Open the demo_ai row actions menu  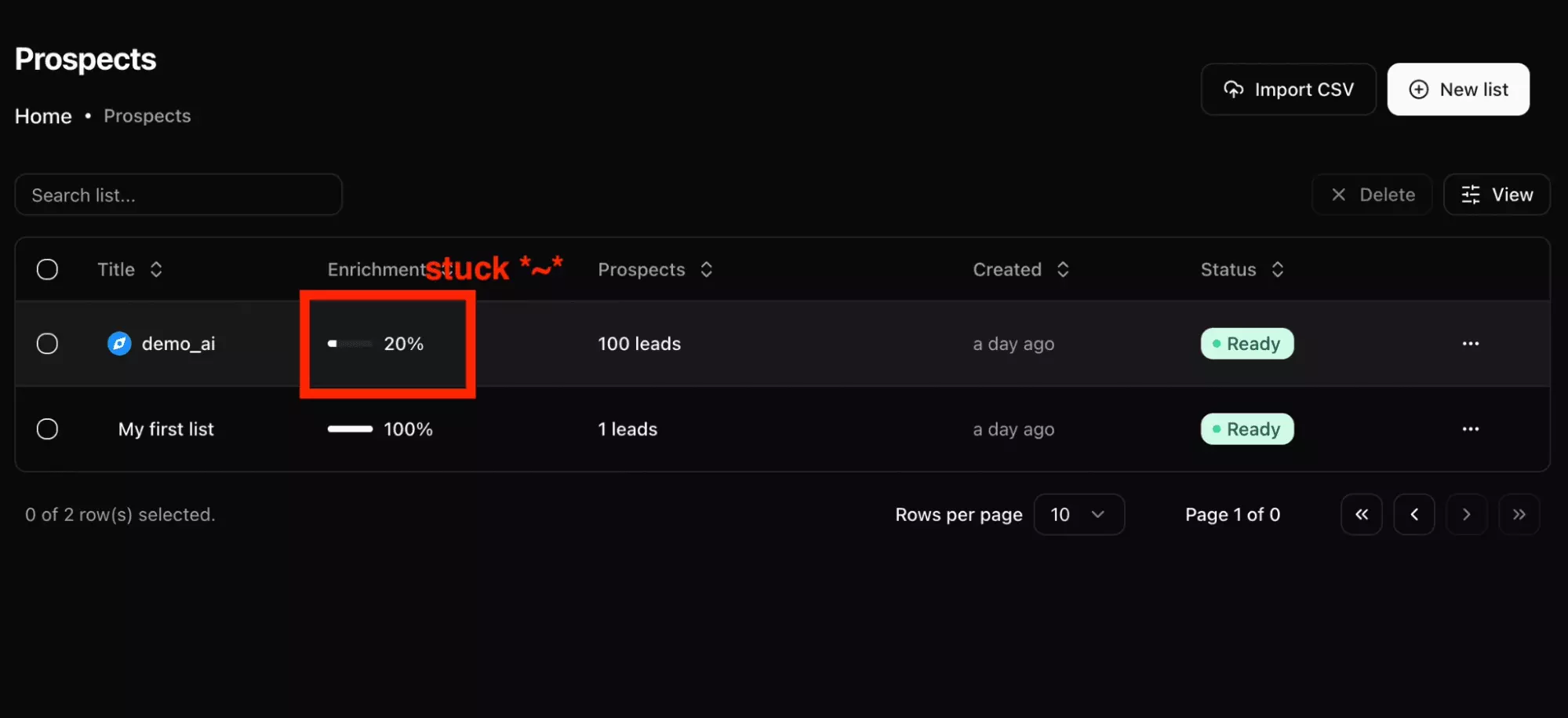1470,344
